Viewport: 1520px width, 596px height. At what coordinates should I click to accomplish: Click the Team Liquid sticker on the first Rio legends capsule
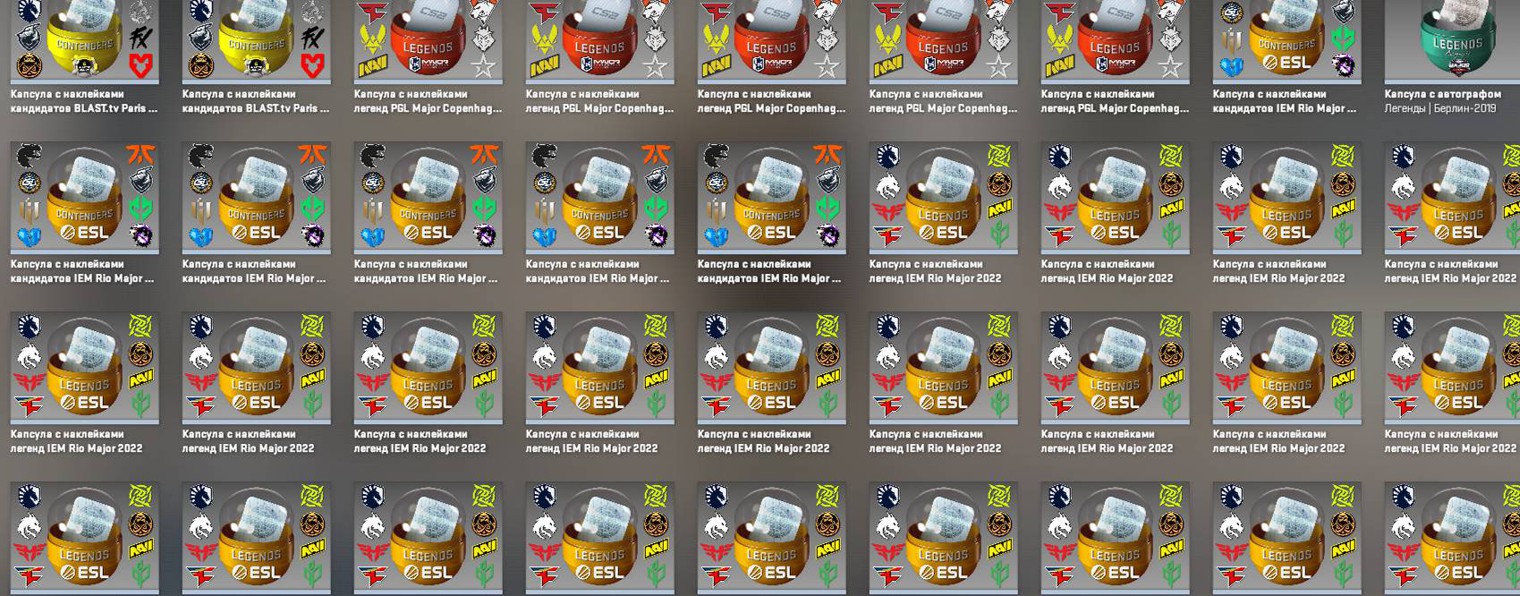tap(887, 156)
